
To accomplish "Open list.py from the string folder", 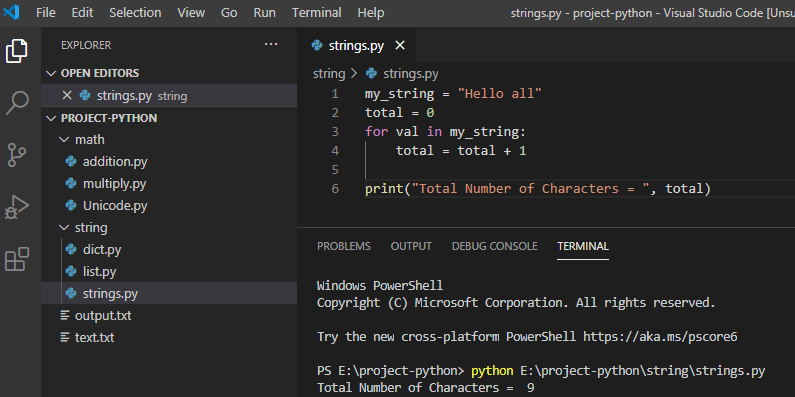I will click(x=99, y=271).
